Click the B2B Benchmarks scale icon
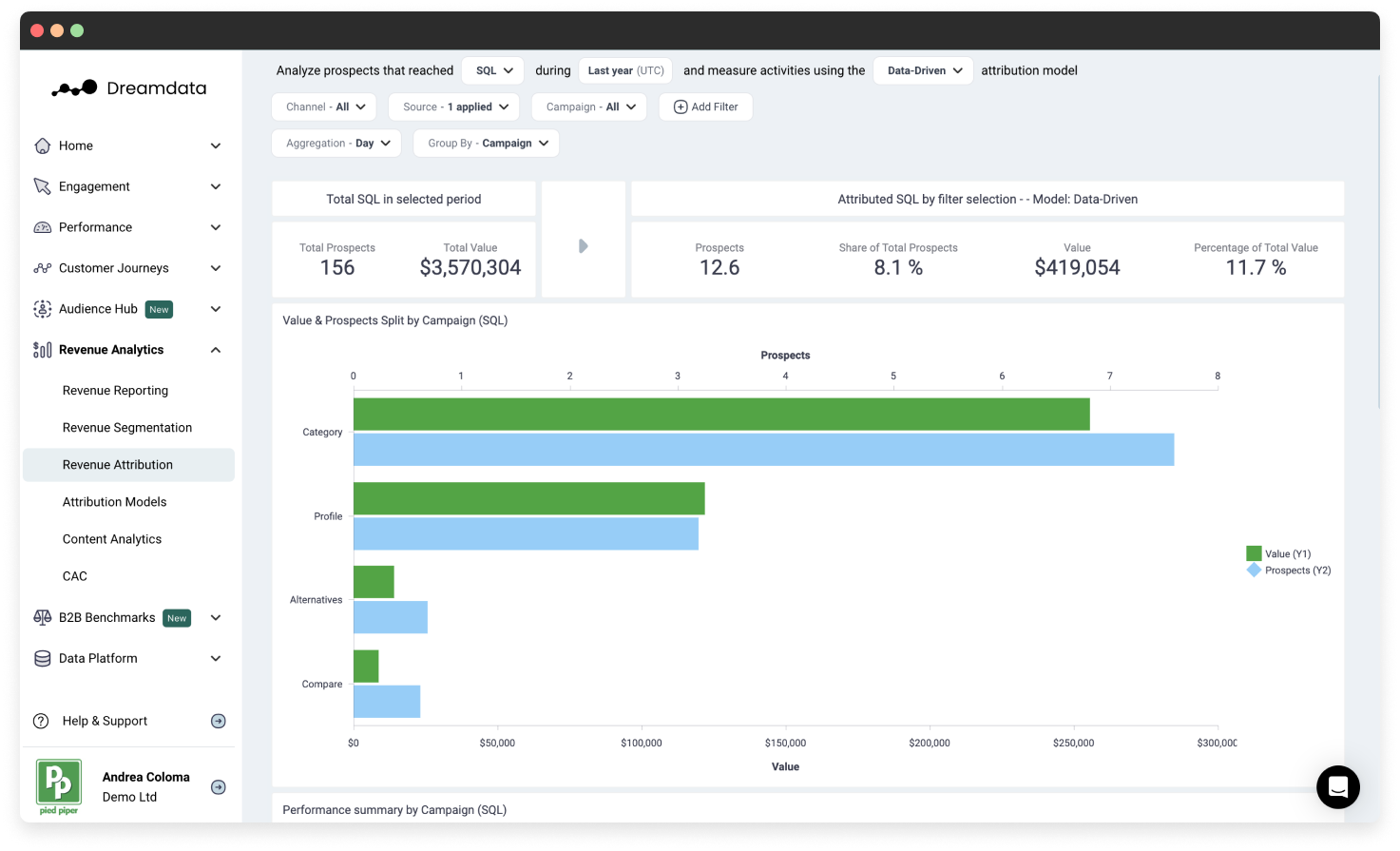Screen dimensions: 1400x851 42,617
